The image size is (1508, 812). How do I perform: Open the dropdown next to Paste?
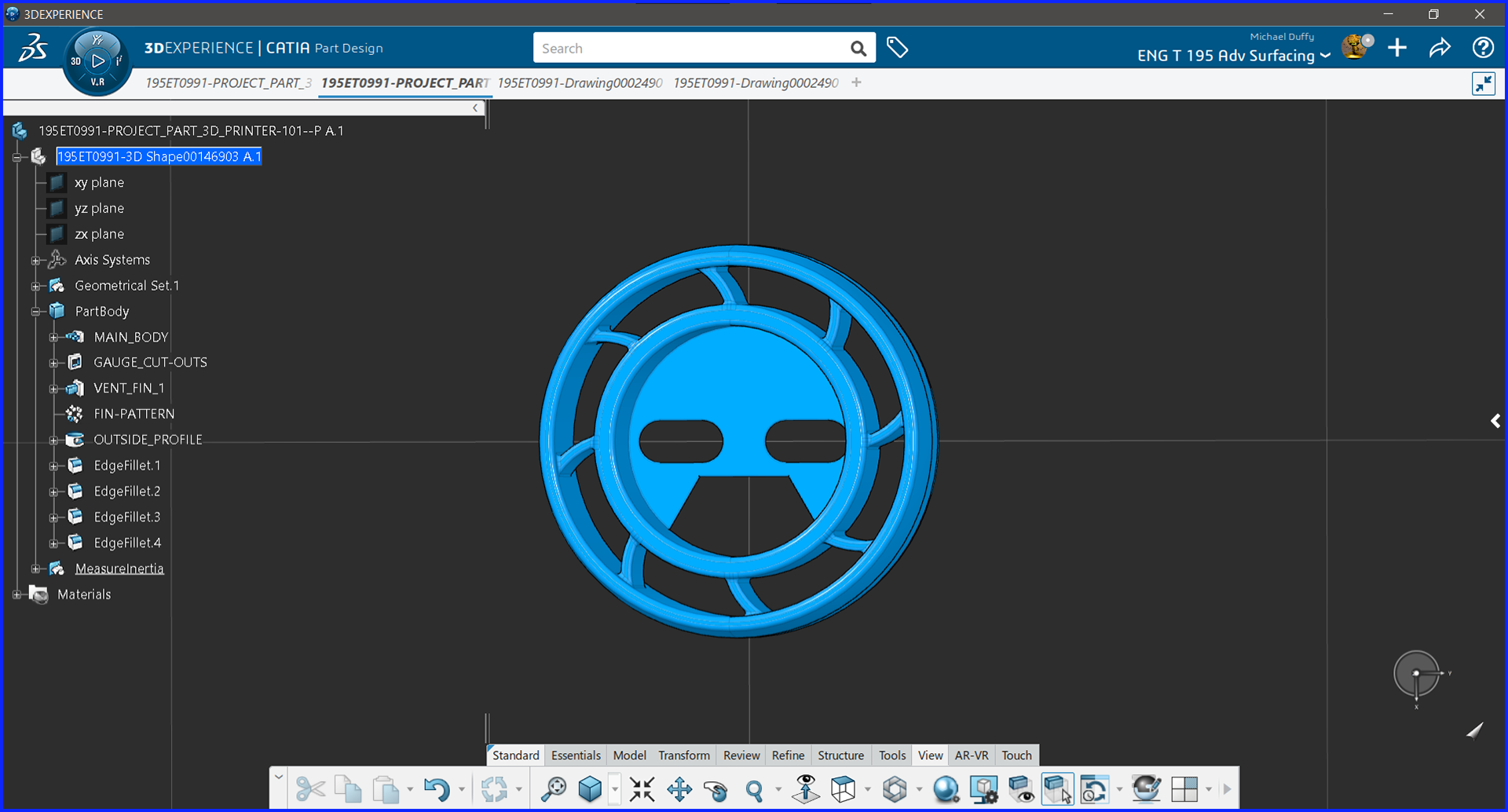point(409,789)
